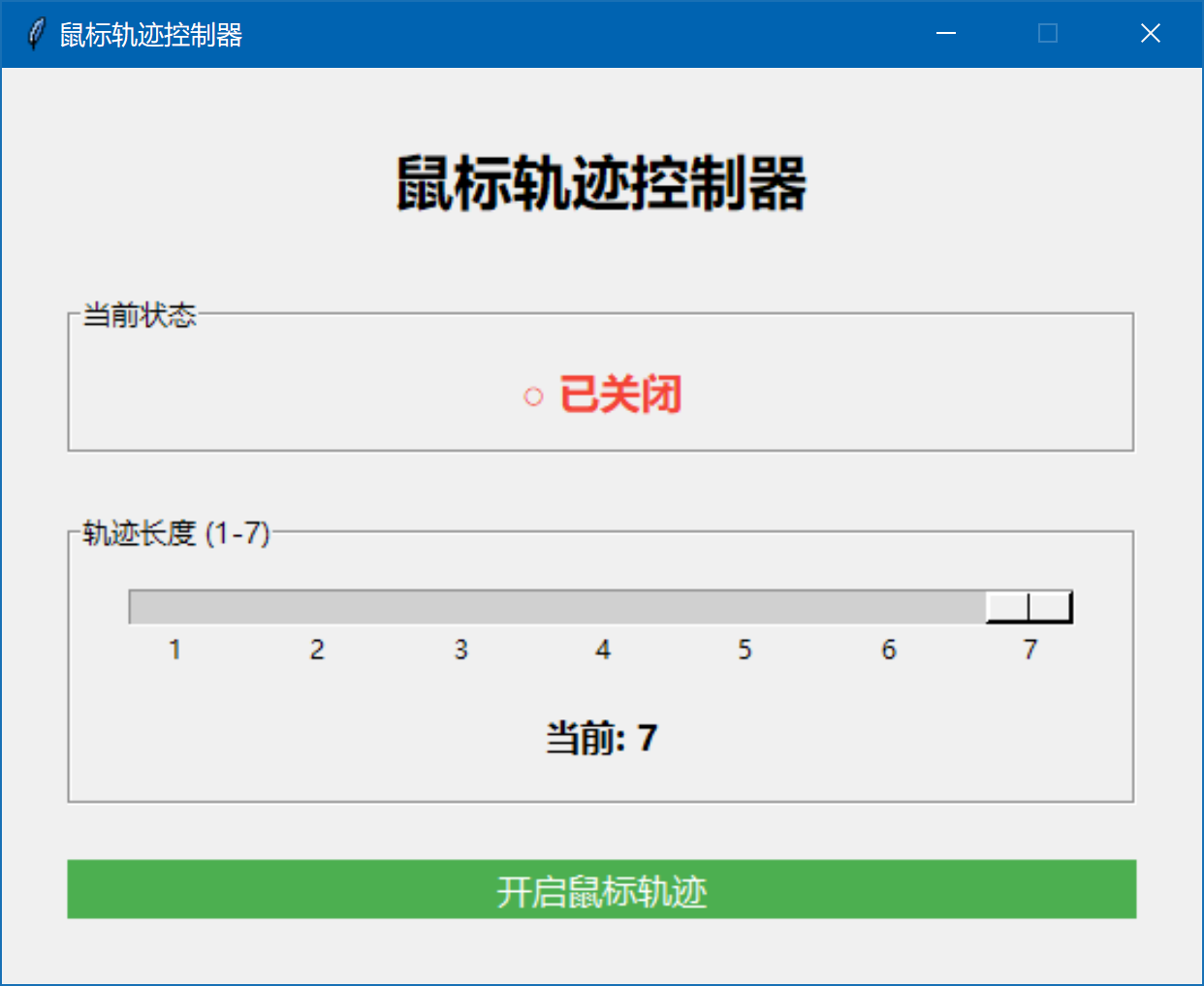Click the slider tick label 1
The width and height of the screenshot is (1204, 986).
pos(174,650)
